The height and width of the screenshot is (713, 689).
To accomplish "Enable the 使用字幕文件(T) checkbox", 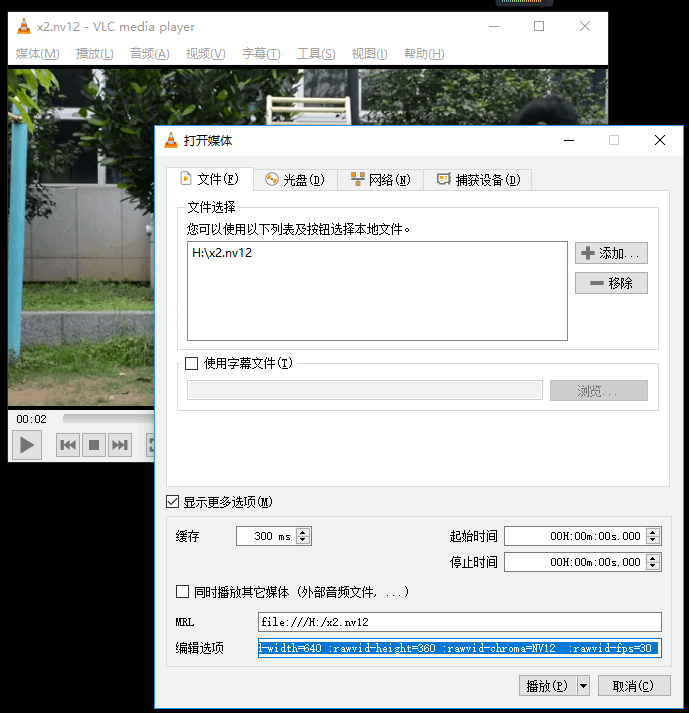I will (x=191, y=363).
